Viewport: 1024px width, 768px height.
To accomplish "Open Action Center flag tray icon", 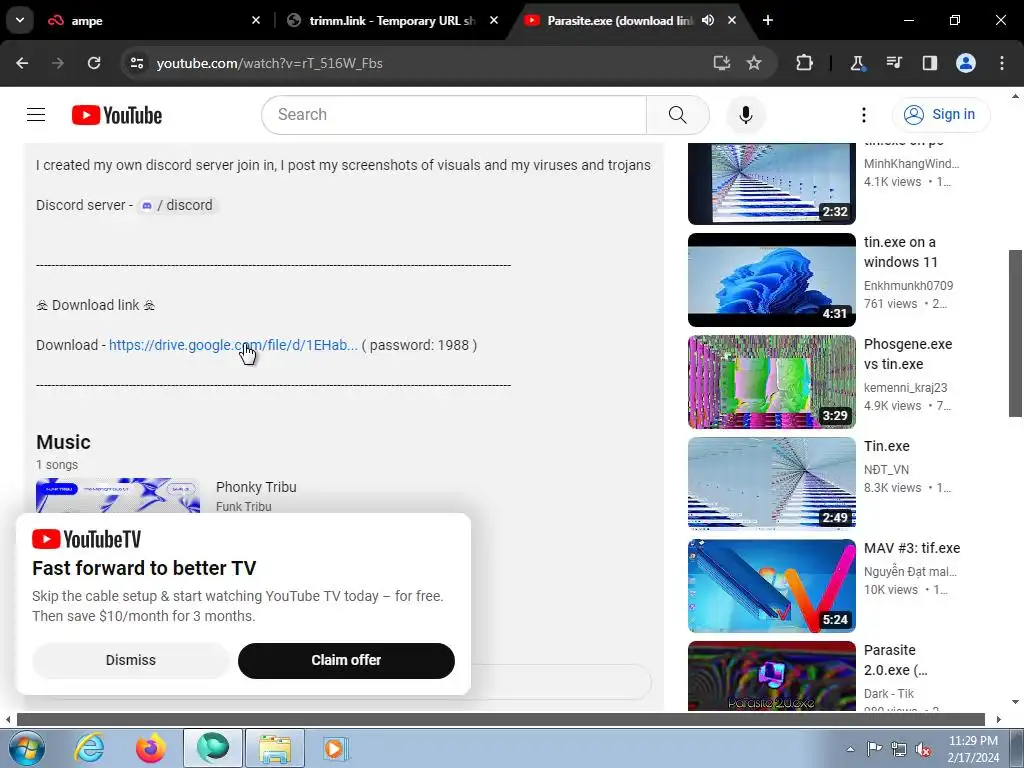I will pos(874,749).
